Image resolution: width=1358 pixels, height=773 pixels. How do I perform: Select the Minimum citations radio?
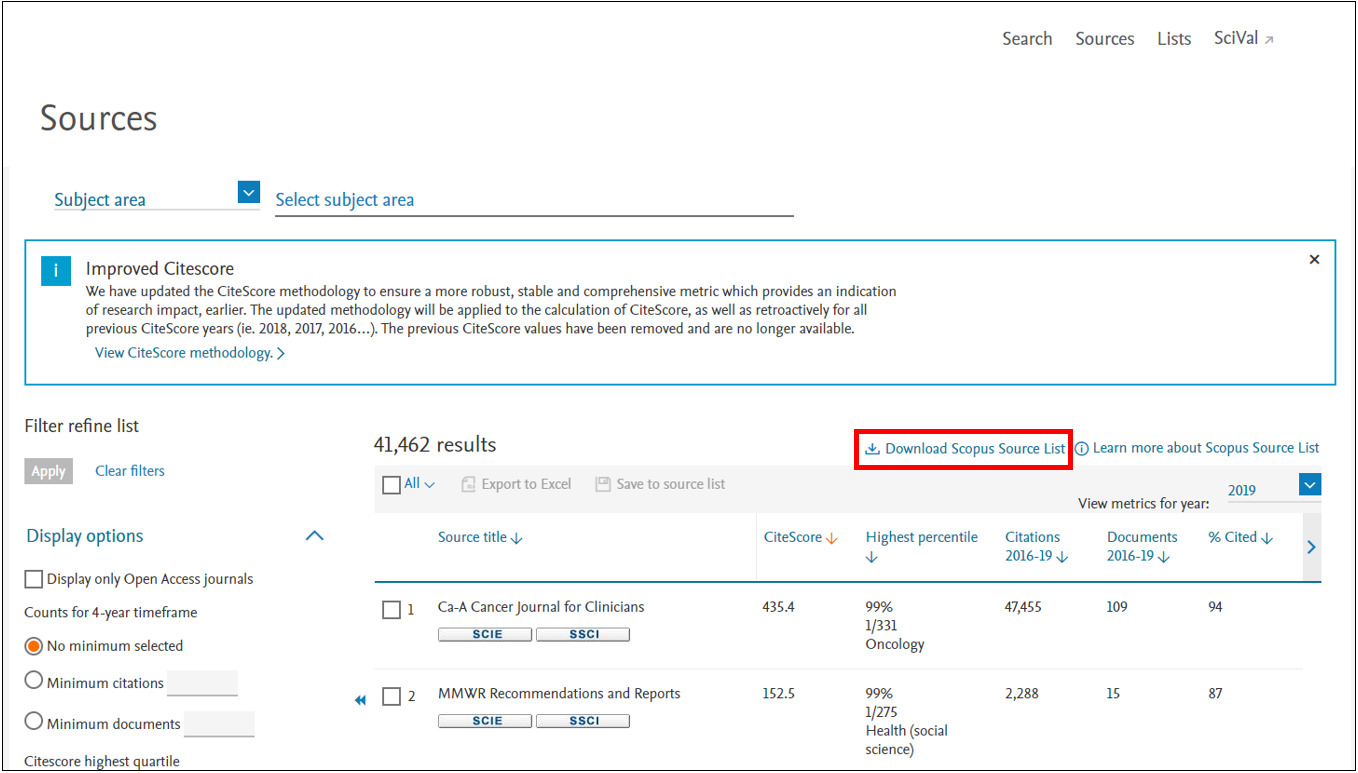coord(34,681)
